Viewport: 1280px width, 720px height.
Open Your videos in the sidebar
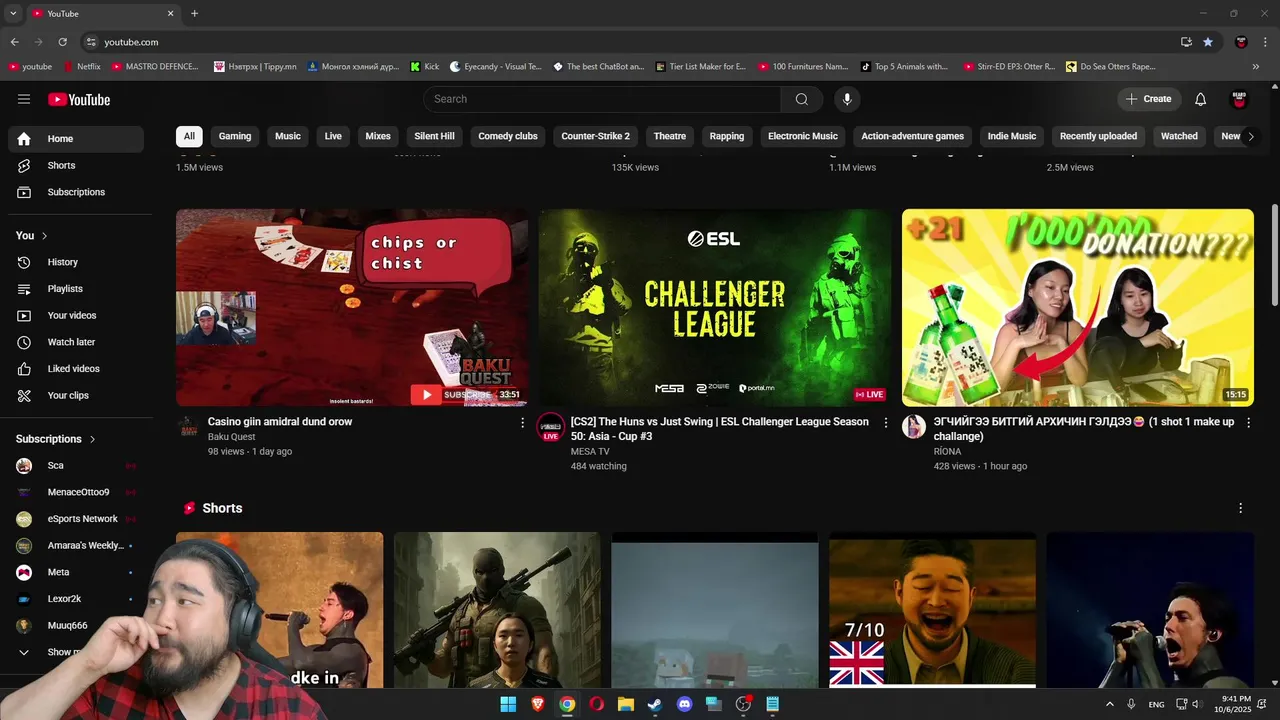(76, 315)
